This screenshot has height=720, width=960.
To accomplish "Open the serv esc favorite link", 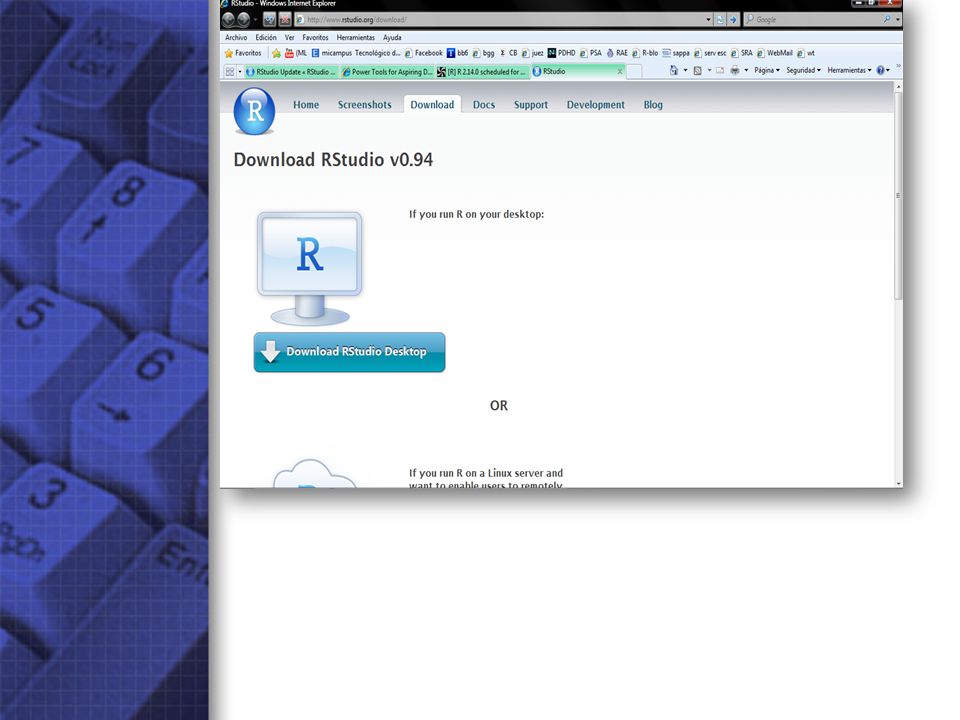I will click(x=710, y=53).
